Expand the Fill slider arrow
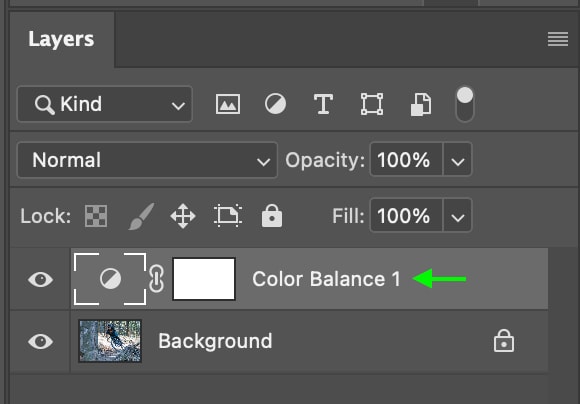Viewport: 580px width, 404px height. click(x=458, y=216)
